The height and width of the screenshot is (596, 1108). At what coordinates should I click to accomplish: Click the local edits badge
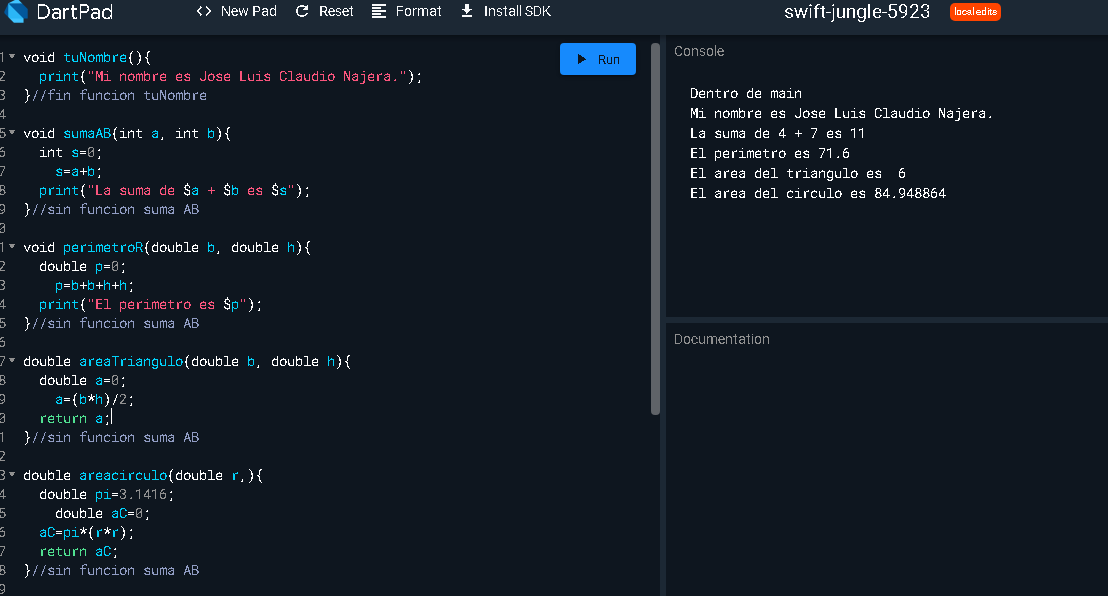(x=975, y=12)
